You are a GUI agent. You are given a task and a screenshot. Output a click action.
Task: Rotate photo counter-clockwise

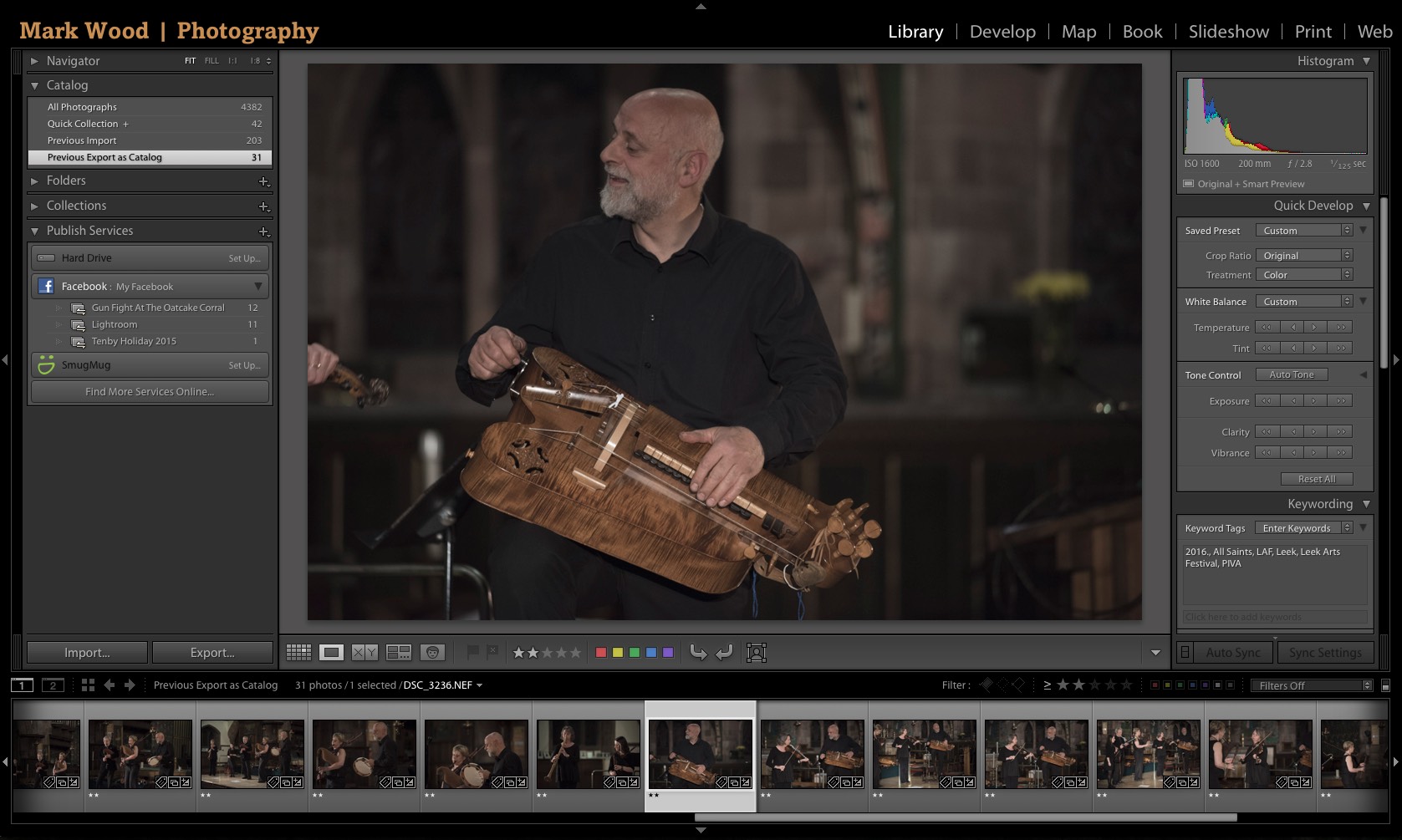pyautogui.click(x=698, y=652)
